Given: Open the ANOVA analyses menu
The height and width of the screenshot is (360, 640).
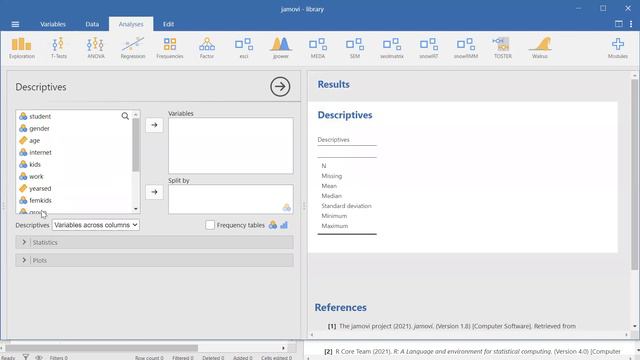Looking at the screenshot, I should [x=96, y=48].
